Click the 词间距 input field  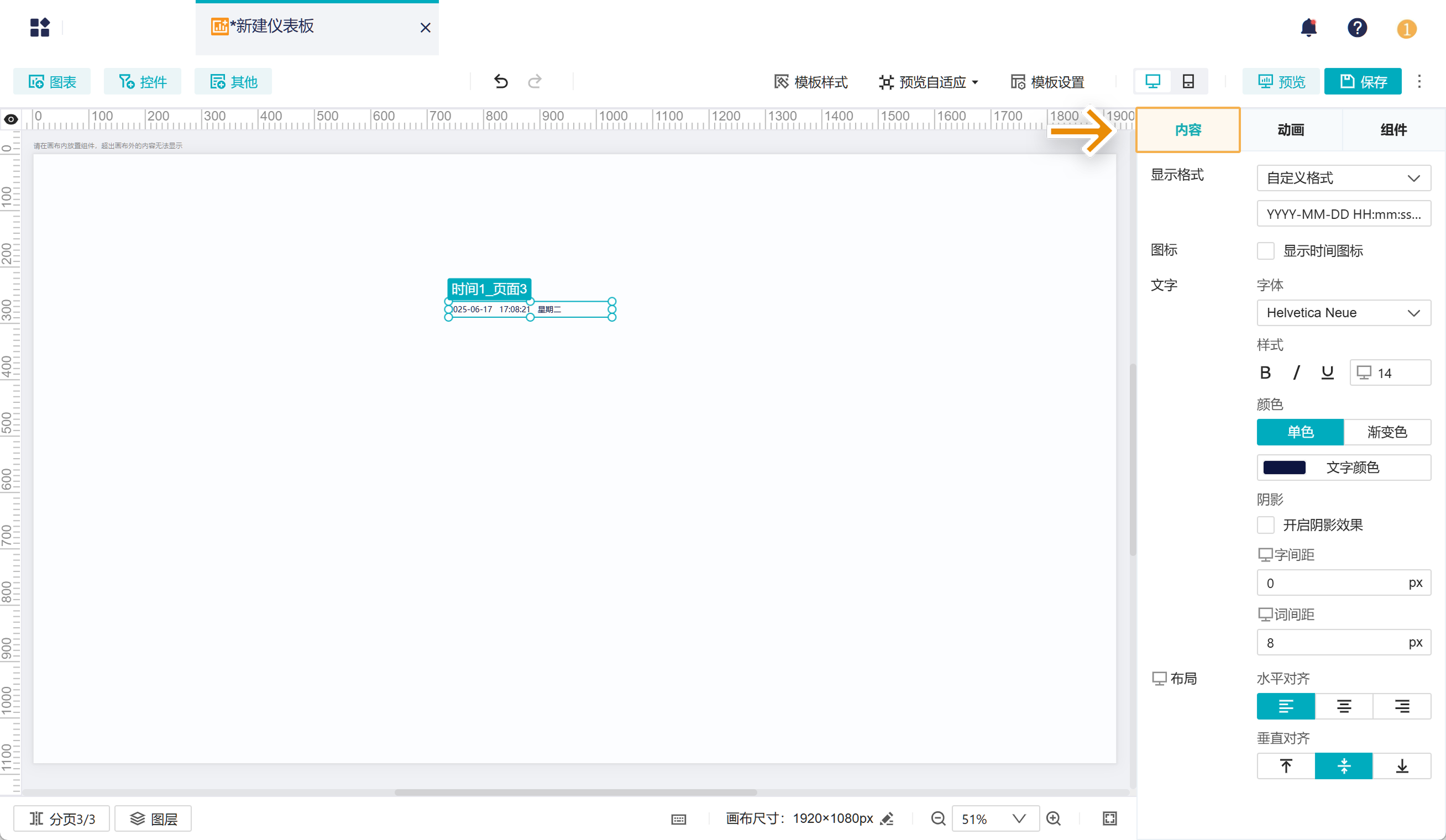click(1331, 643)
